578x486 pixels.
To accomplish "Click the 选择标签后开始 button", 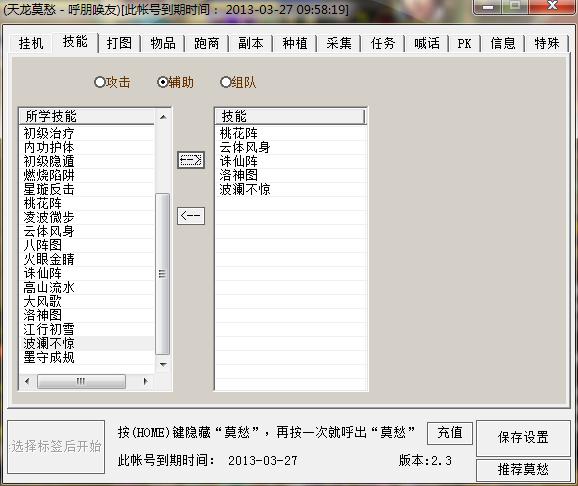I will click(x=56, y=447).
